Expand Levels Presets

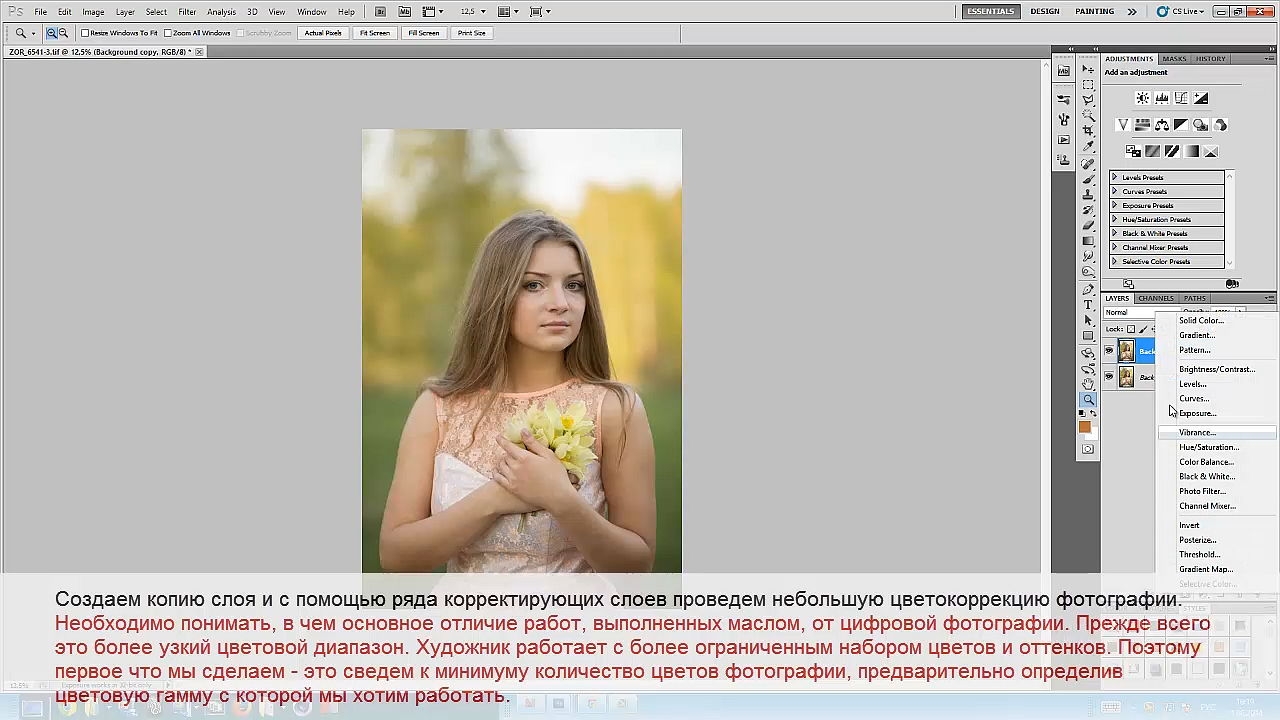point(1114,177)
